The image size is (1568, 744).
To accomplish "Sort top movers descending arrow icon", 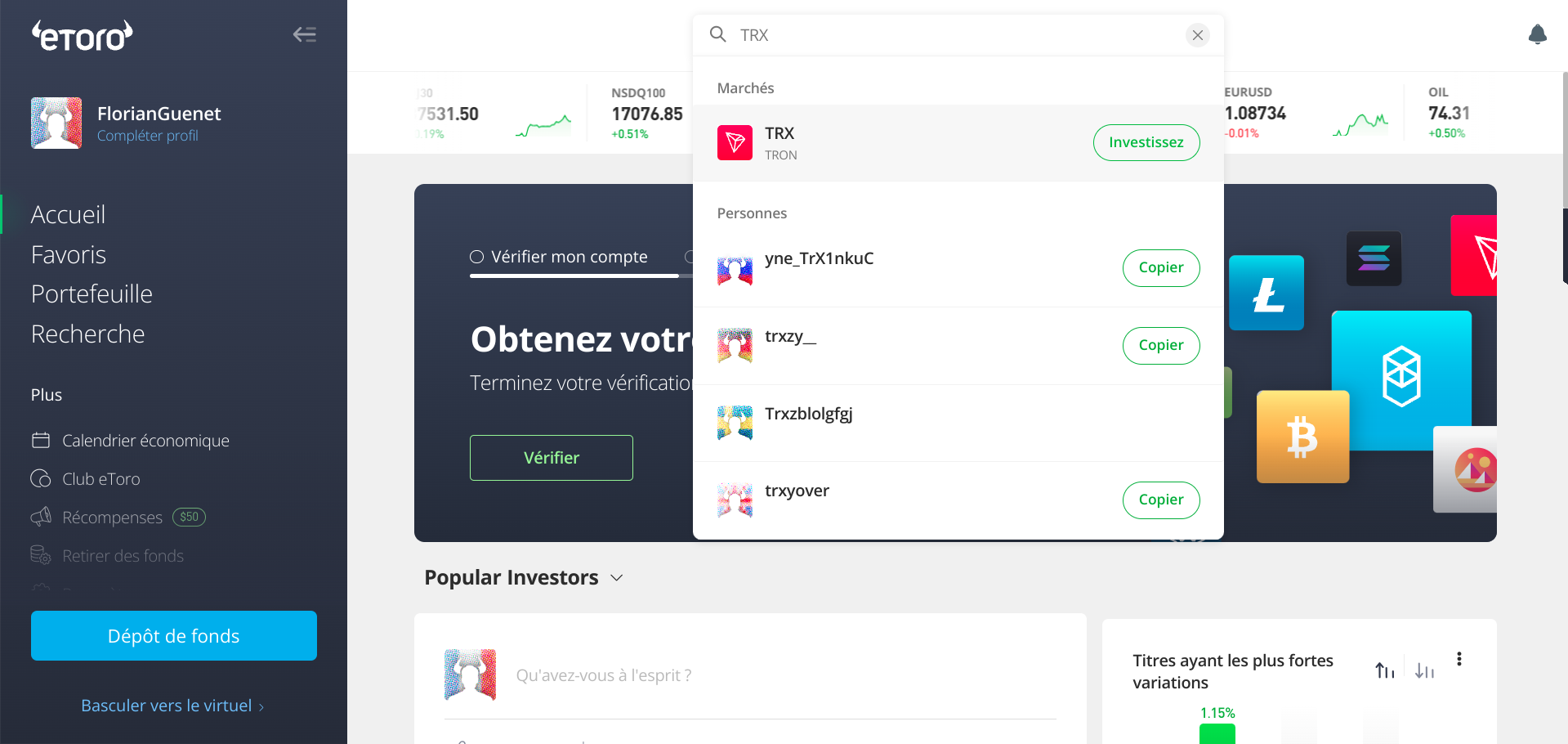I will click(x=1424, y=670).
